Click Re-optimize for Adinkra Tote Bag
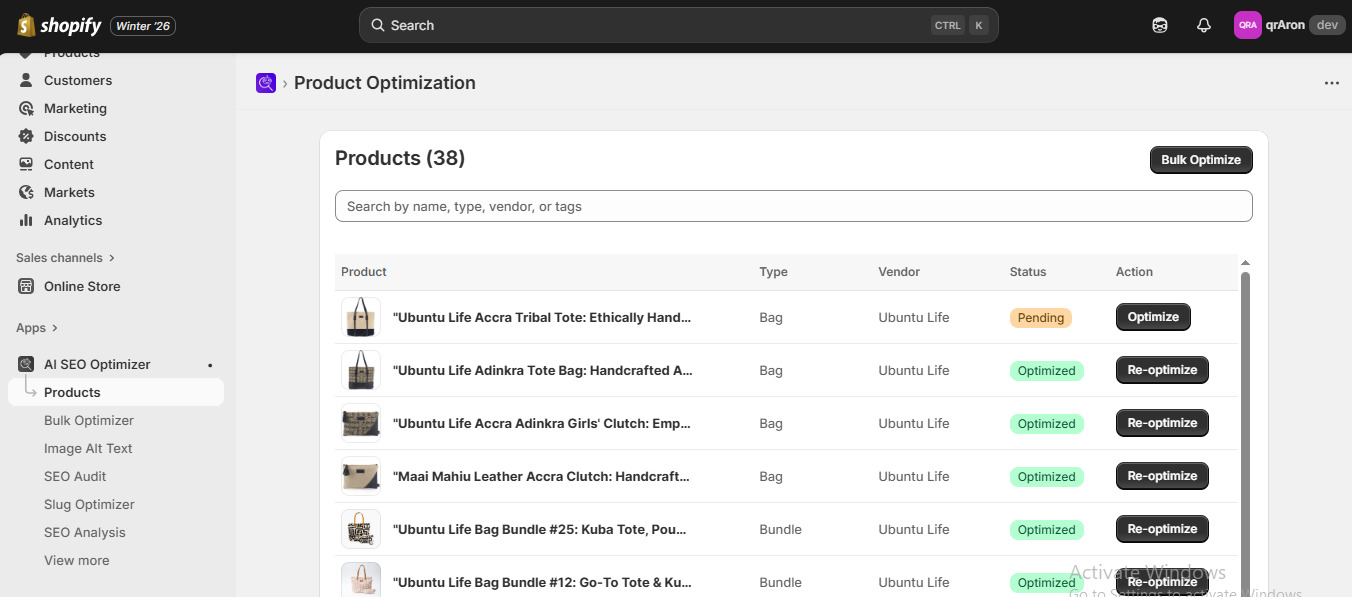 1162,370
